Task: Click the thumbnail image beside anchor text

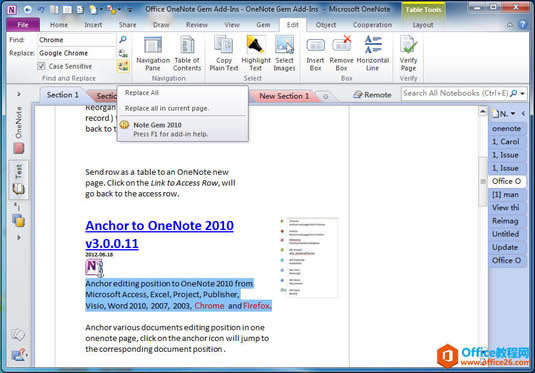Action: click(x=309, y=258)
